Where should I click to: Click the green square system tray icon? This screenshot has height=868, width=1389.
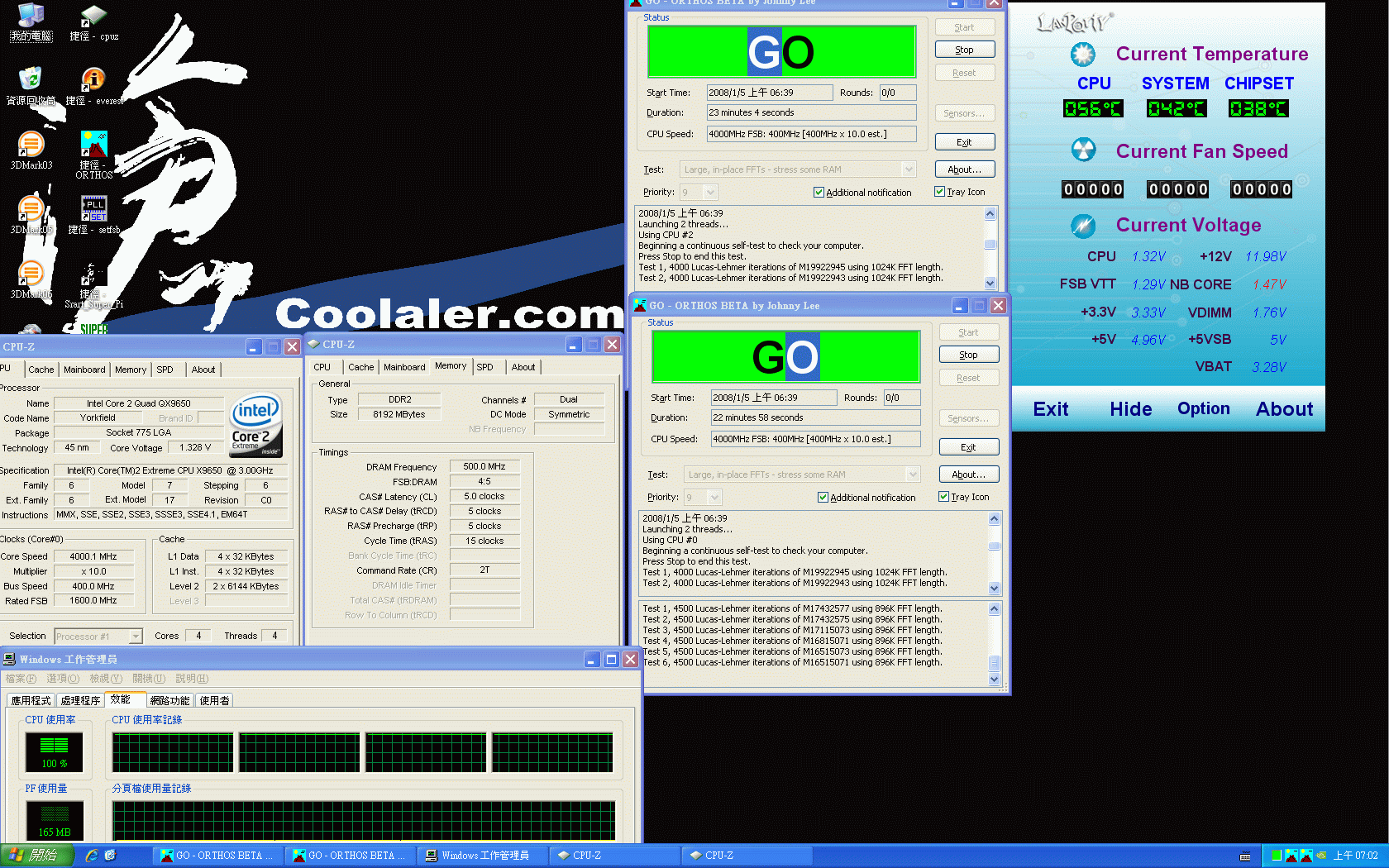1277,856
